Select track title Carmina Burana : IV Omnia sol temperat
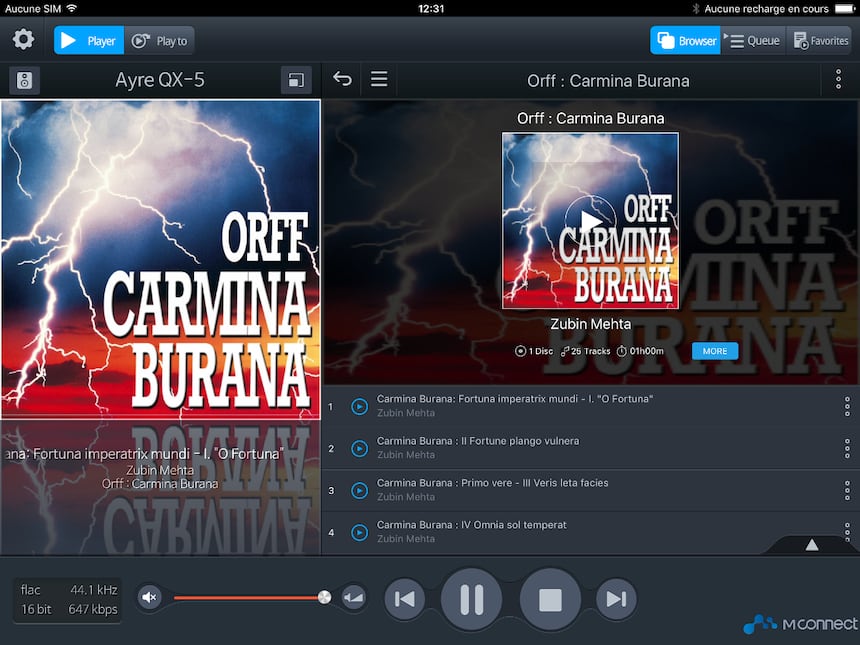 click(472, 525)
